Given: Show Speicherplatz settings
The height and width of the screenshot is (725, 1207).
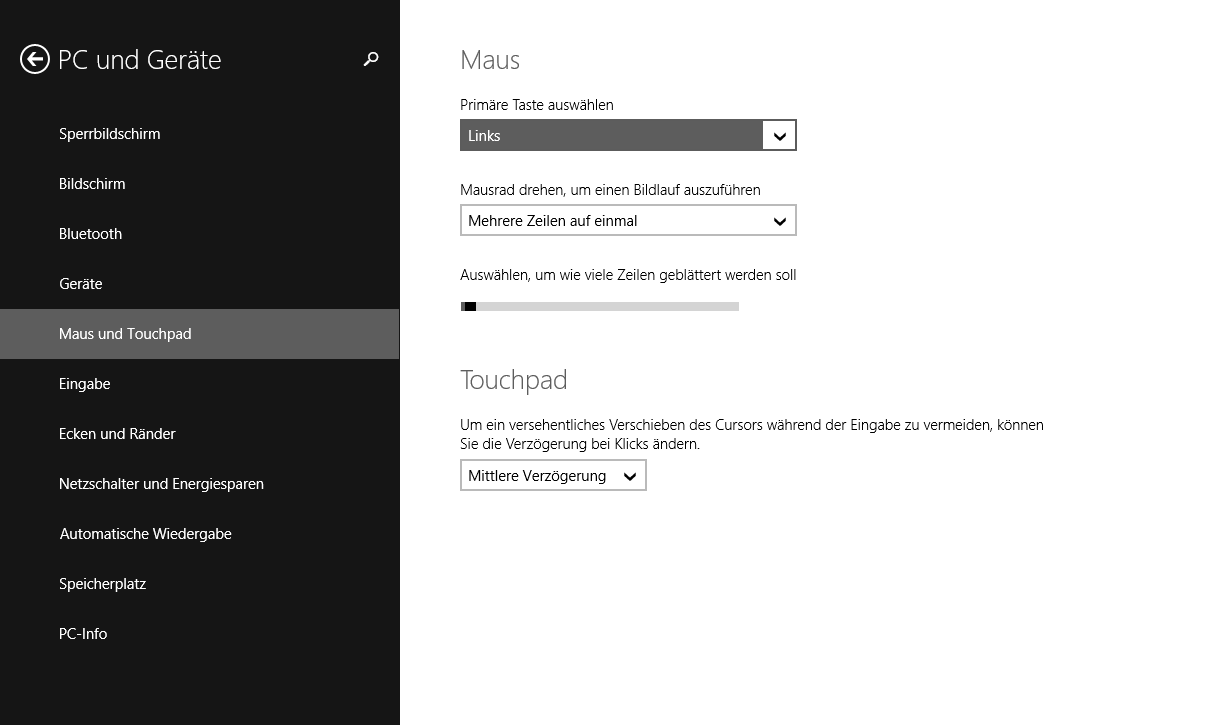Looking at the screenshot, I should (102, 584).
